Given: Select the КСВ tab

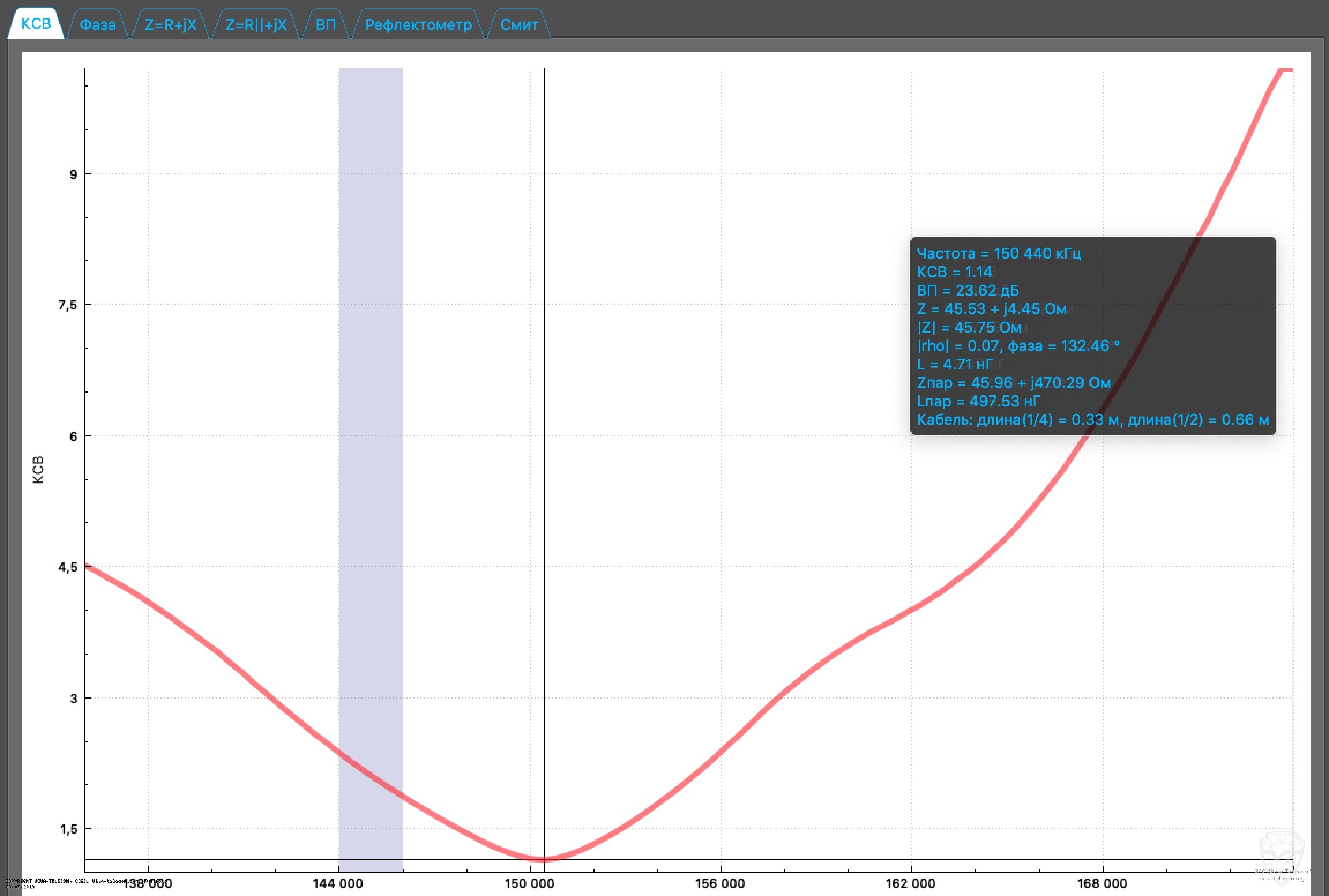Looking at the screenshot, I should tap(36, 24).
